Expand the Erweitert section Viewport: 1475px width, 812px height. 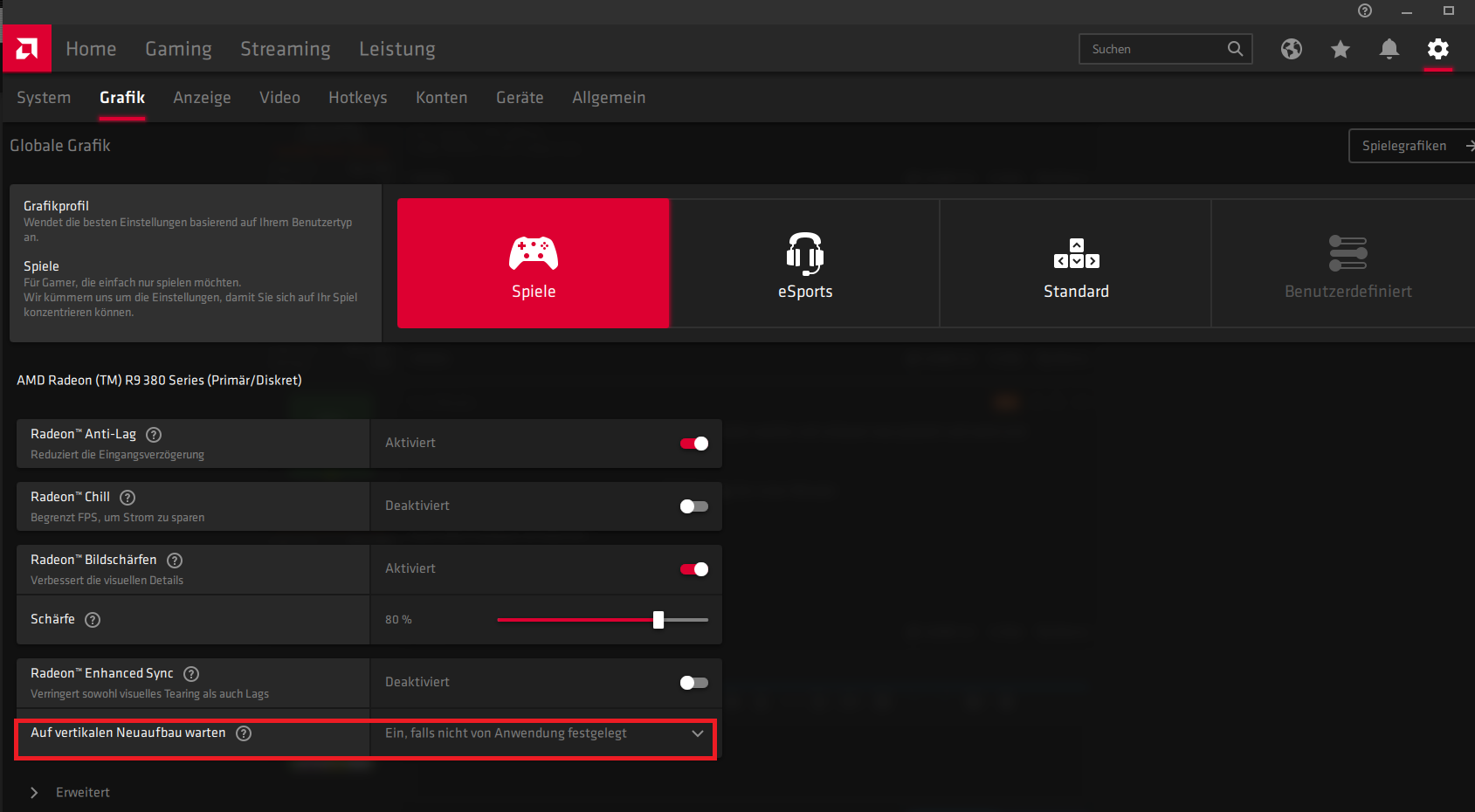coord(70,793)
